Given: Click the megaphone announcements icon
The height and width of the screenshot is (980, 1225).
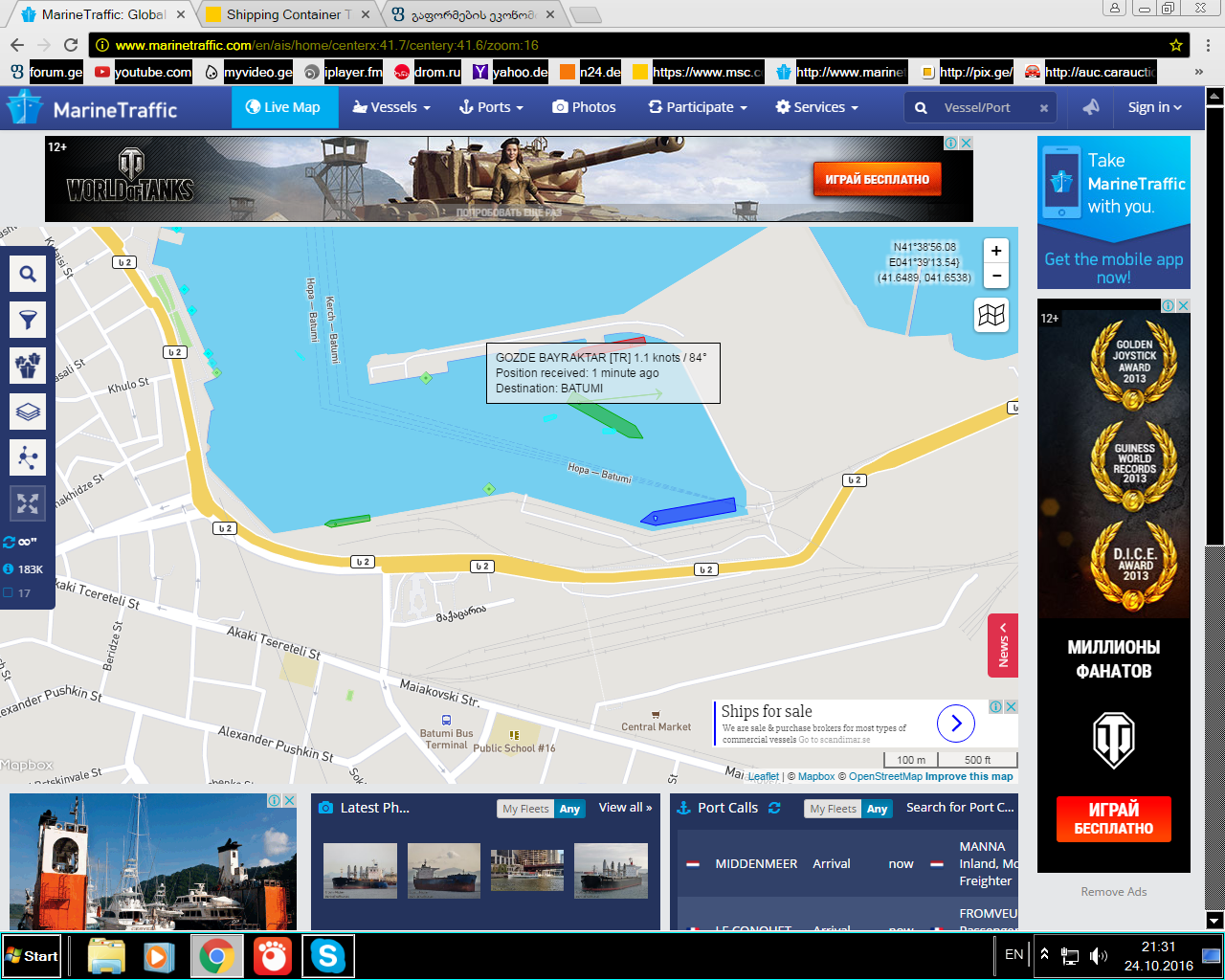Looking at the screenshot, I should coord(1091,107).
